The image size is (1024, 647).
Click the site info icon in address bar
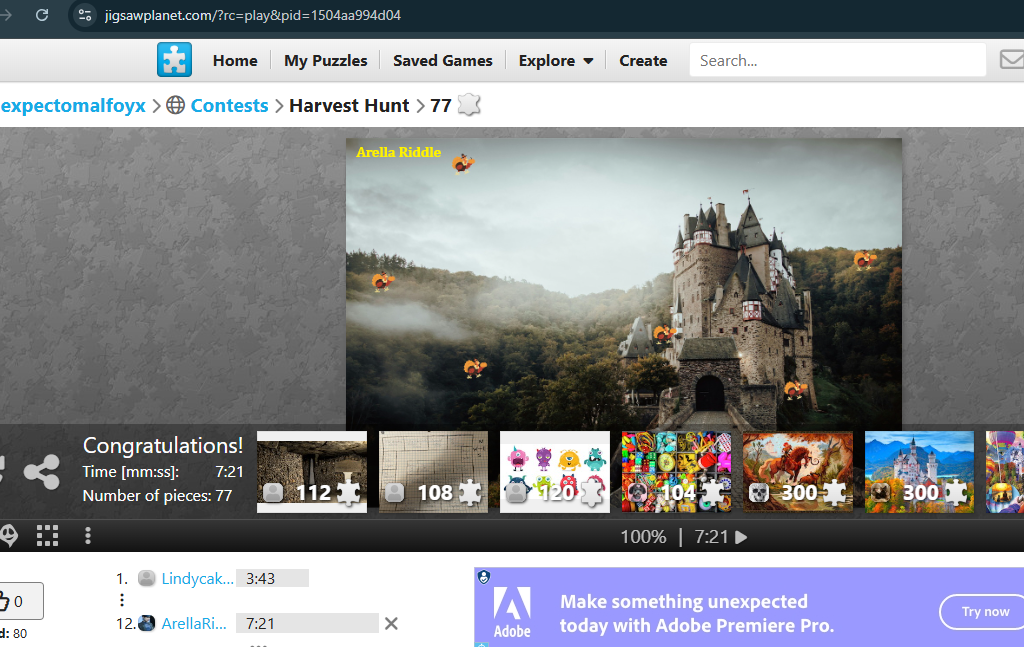85,15
